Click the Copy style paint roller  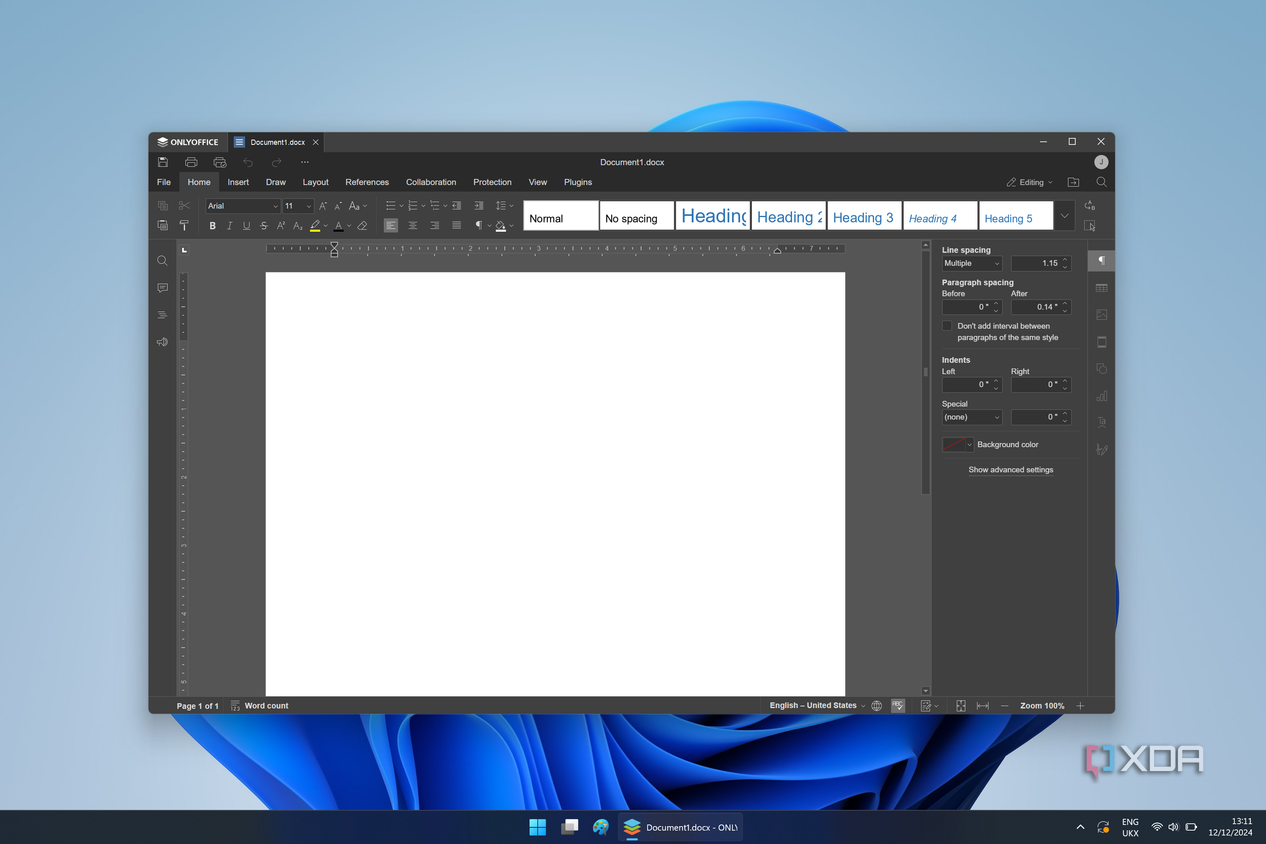pos(184,226)
